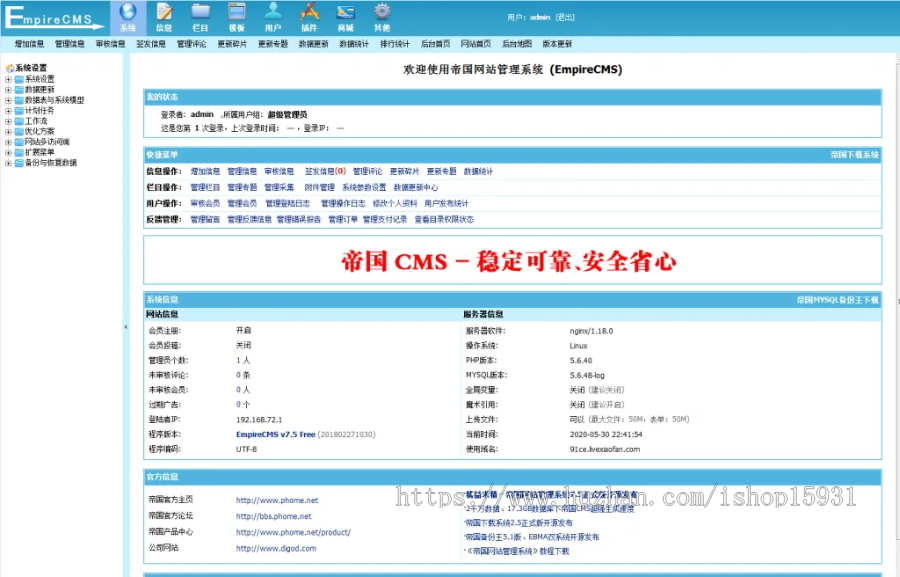Click the home icon beside 系统设置 root
This screenshot has height=577, width=900.
[9, 68]
